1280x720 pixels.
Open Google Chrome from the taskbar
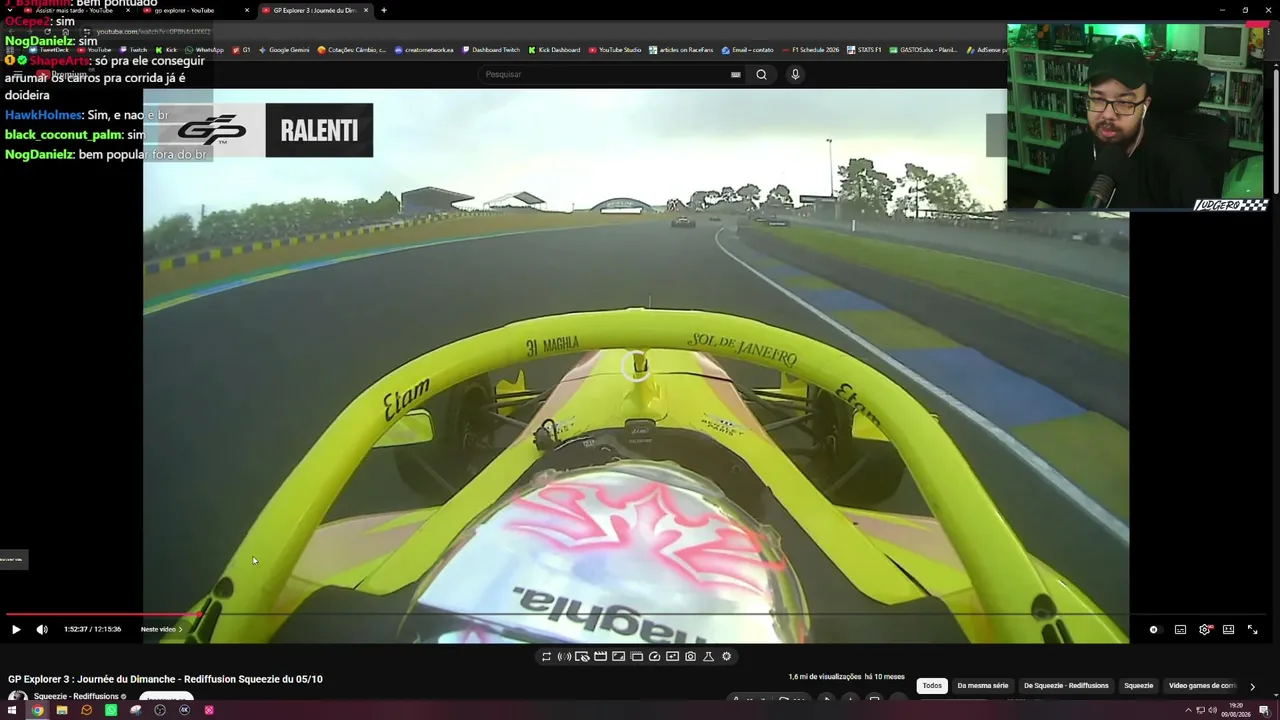(37, 710)
